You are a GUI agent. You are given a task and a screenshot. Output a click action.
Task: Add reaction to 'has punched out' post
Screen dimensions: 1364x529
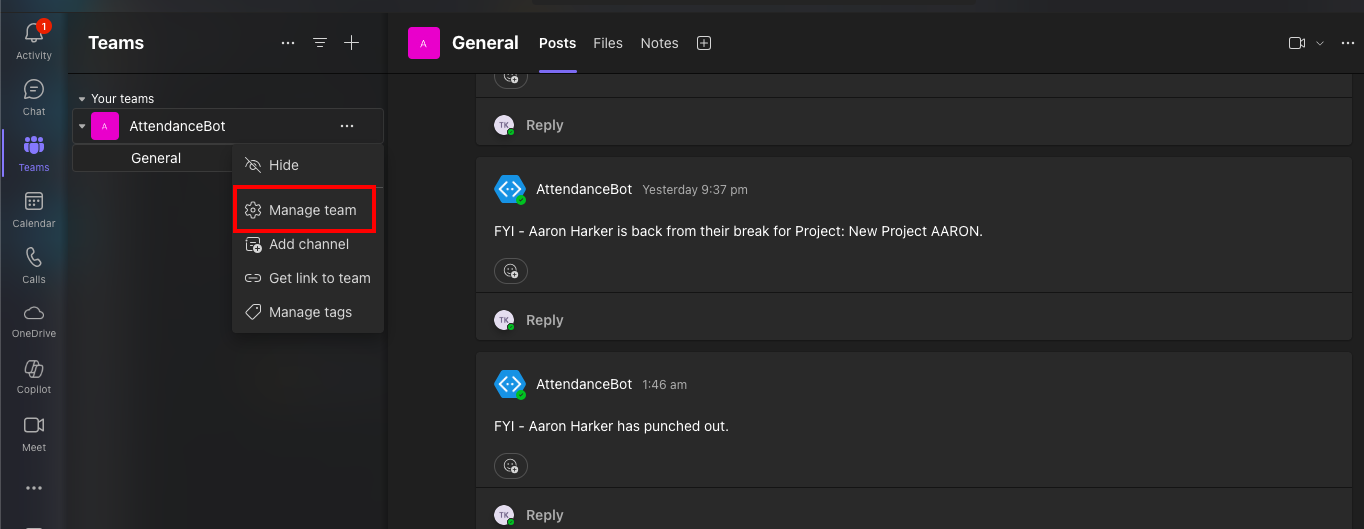pos(511,465)
